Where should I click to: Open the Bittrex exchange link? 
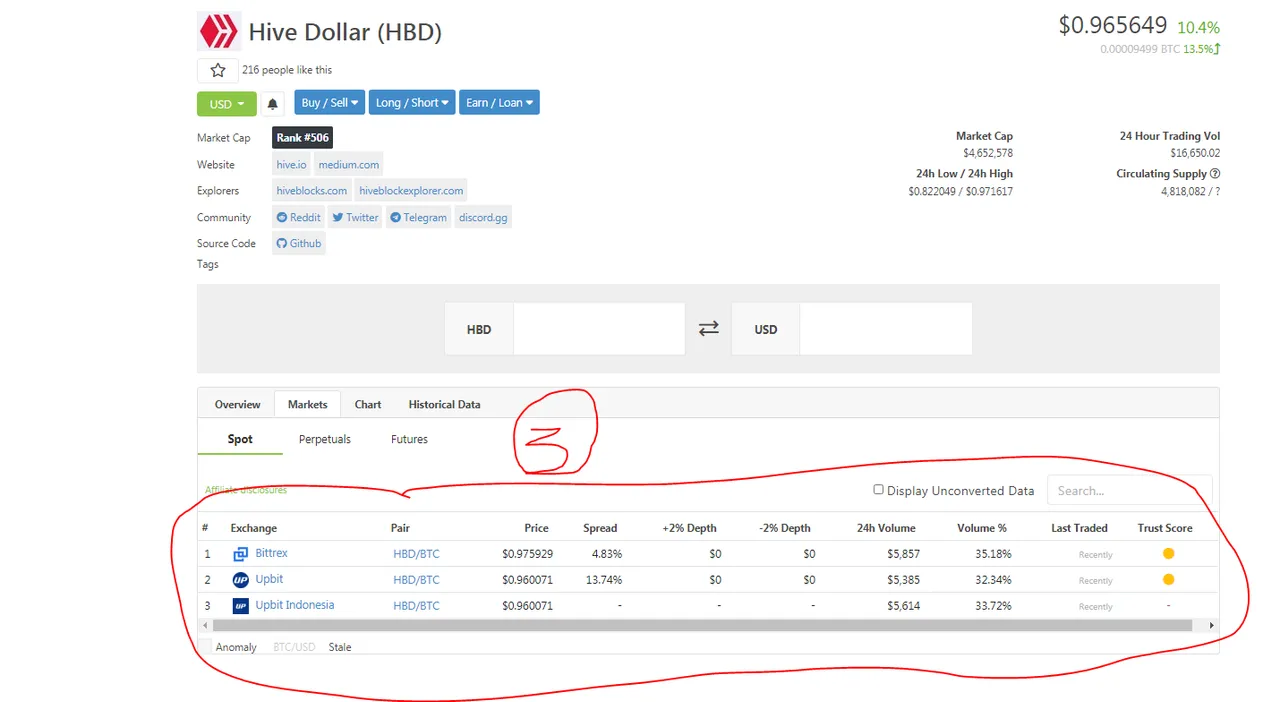click(x=271, y=553)
